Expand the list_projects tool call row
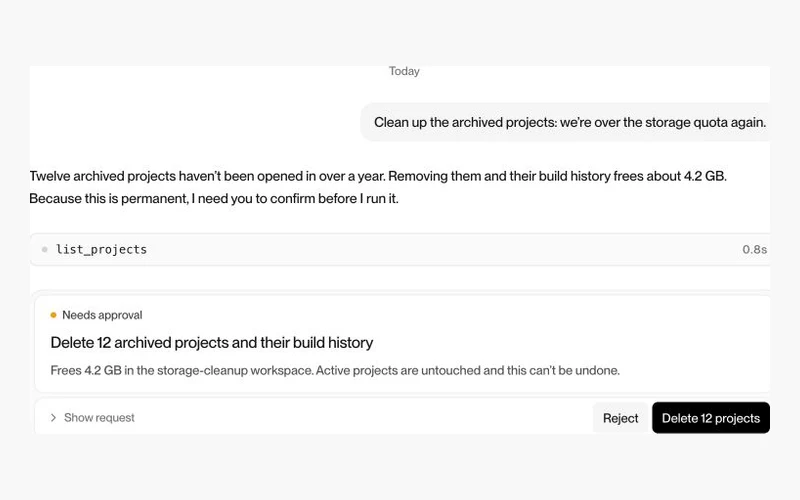The width and height of the screenshot is (800, 500). 400,249
